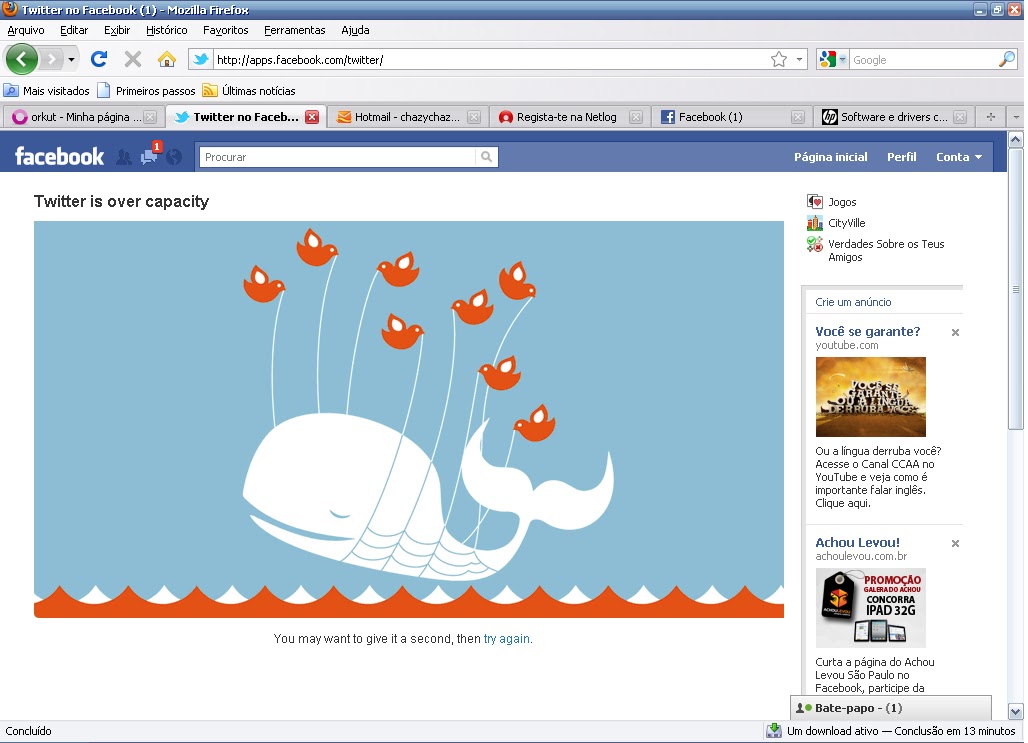
Task: Reload the page with the refresh icon
Action: (x=99, y=60)
